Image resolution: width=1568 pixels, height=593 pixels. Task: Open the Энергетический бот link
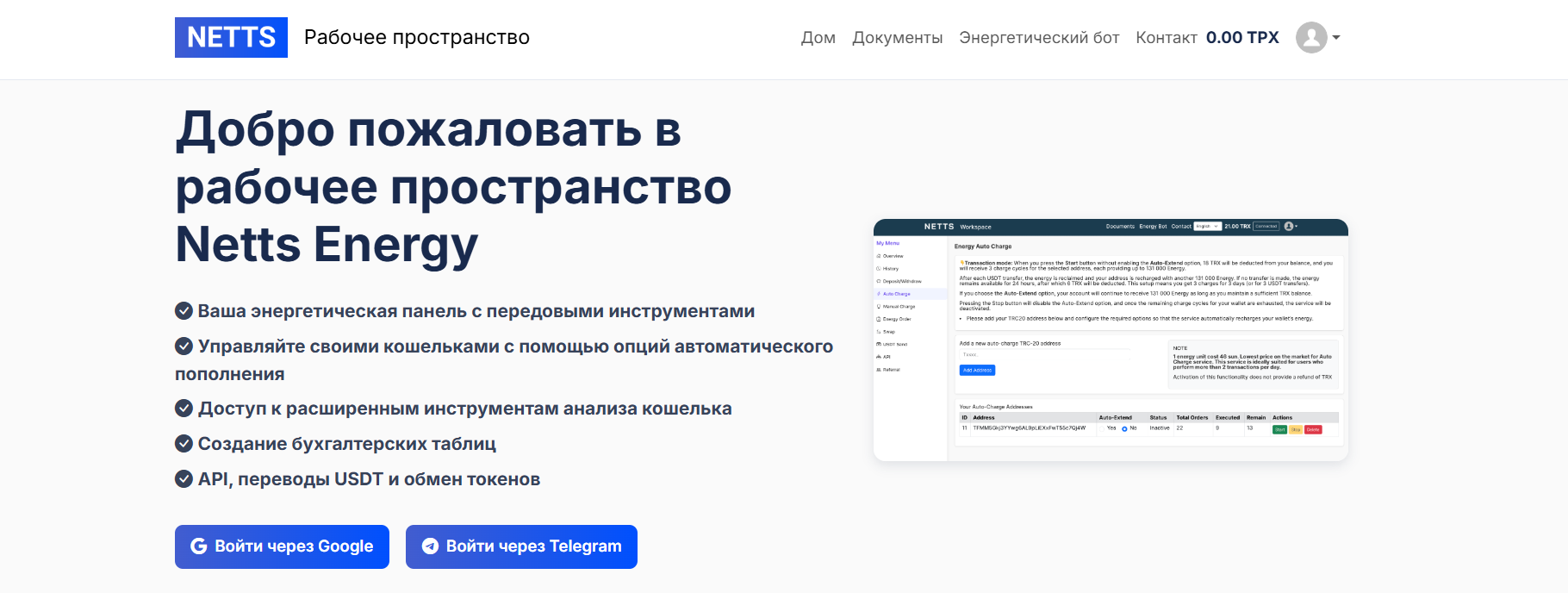pos(1039,38)
